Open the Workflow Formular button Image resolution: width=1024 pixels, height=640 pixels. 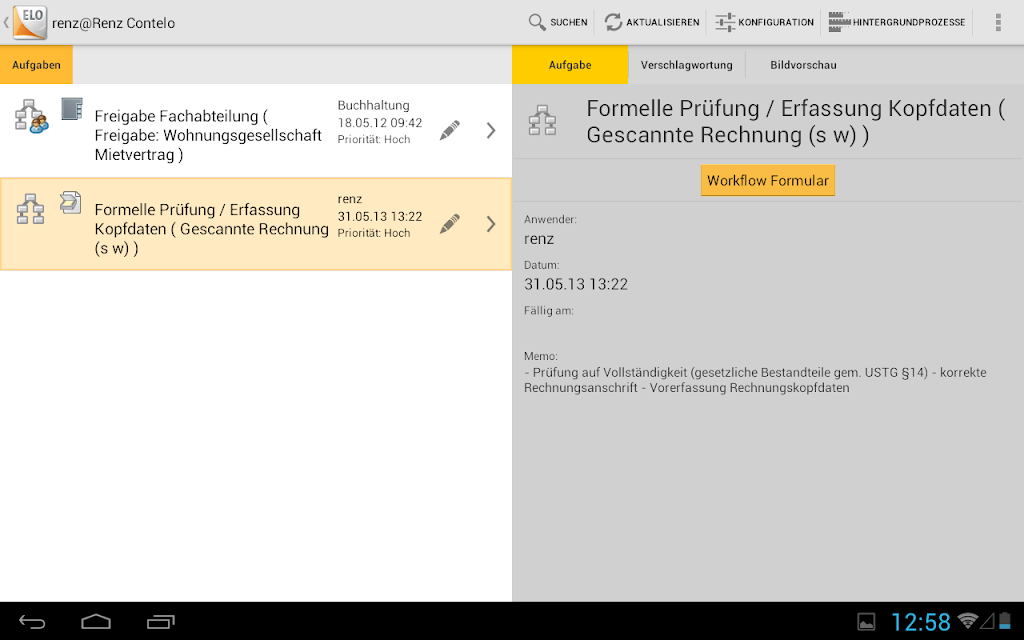[x=767, y=180]
